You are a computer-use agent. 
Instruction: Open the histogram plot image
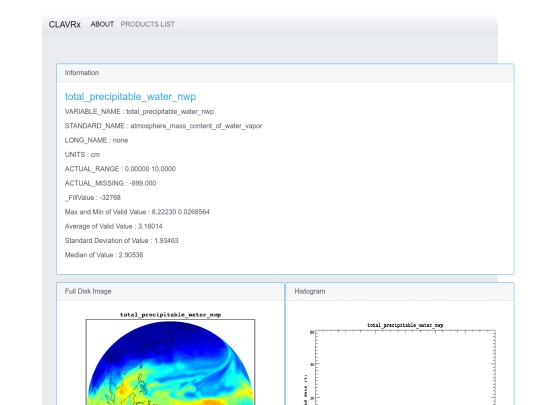pos(400,363)
